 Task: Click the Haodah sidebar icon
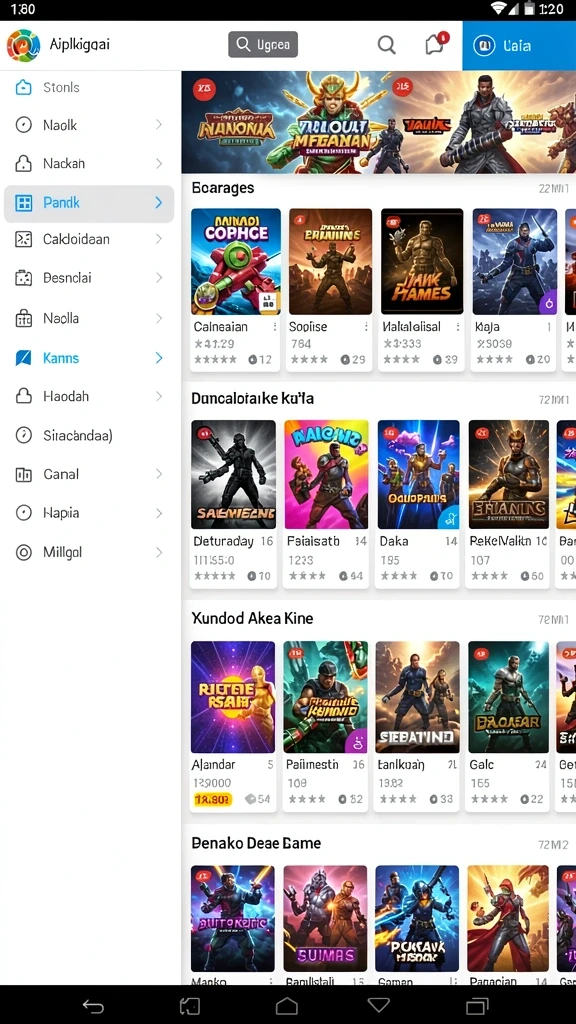24,396
